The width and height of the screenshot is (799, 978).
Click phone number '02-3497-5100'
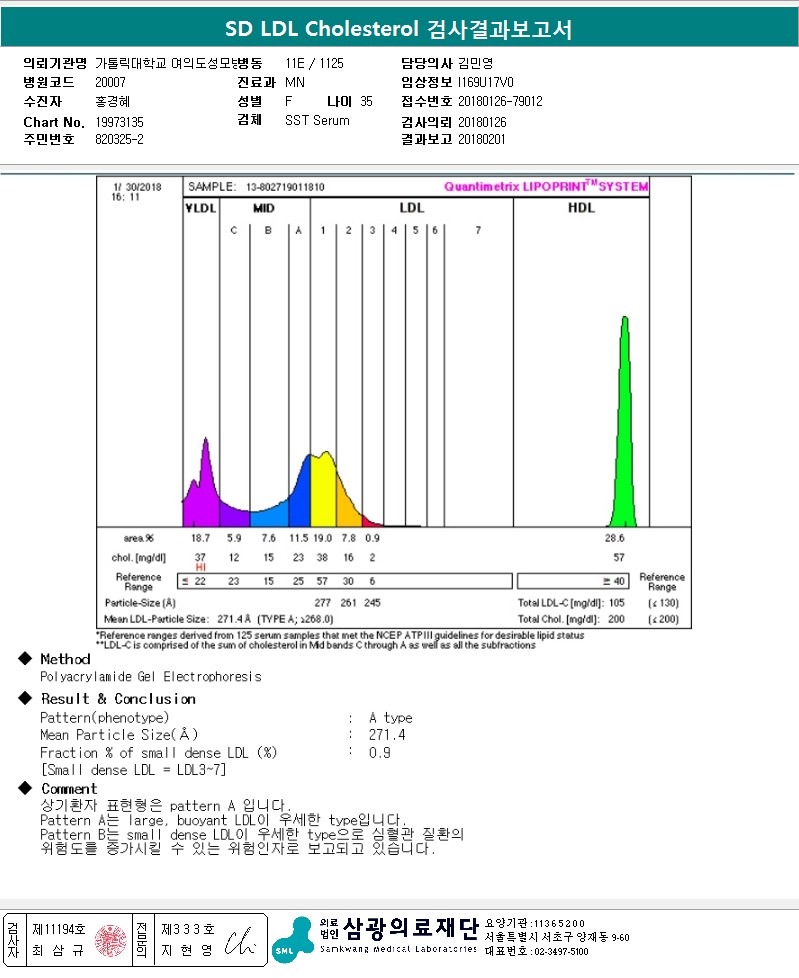pos(561,951)
